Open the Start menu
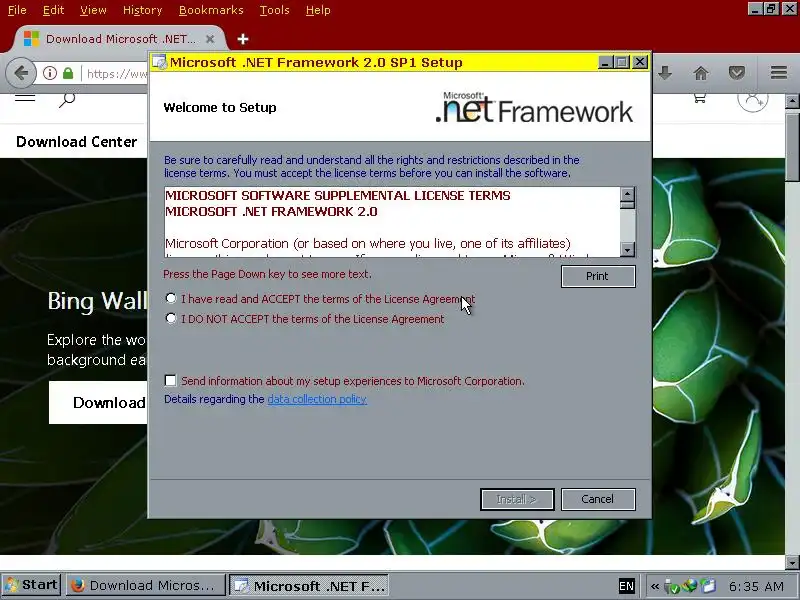Image resolution: width=800 pixels, height=600 pixels. pyautogui.click(x=31, y=585)
